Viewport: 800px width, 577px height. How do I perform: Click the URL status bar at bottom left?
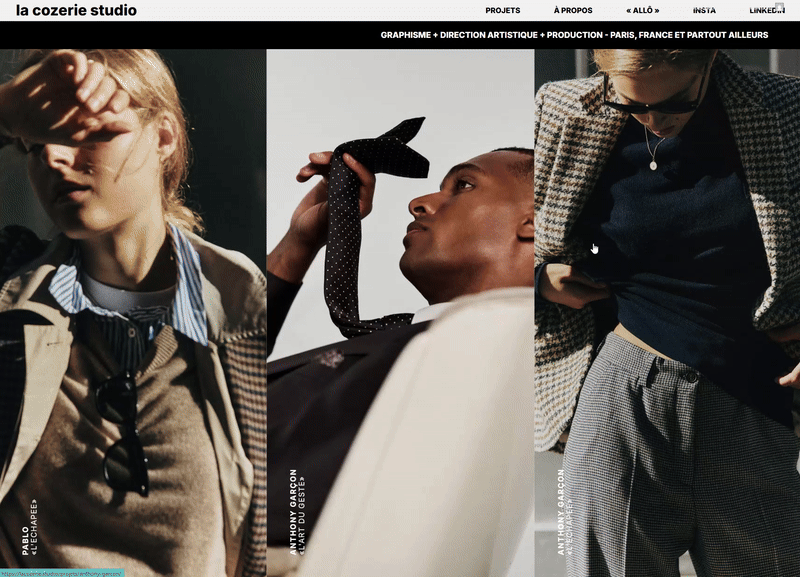tap(62, 573)
